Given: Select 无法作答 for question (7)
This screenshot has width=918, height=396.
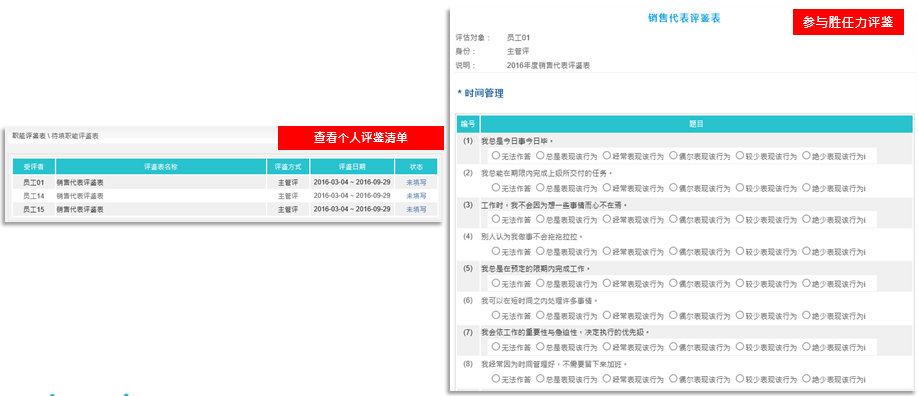Looking at the screenshot, I should pos(496,347).
